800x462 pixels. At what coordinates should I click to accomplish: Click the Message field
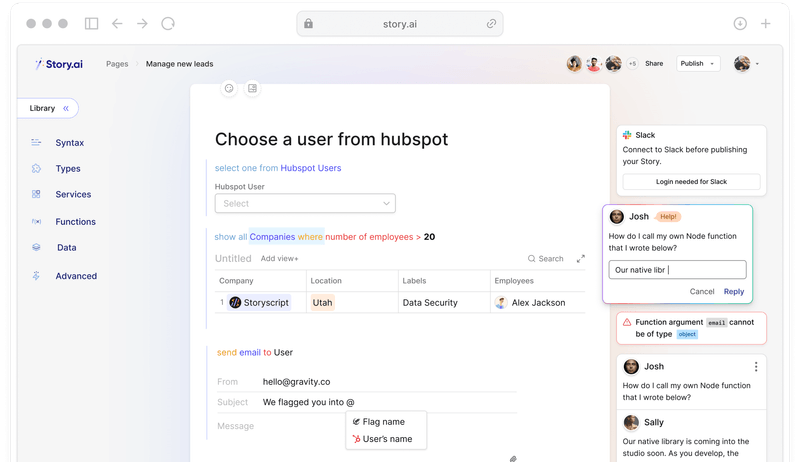click(235, 426)
